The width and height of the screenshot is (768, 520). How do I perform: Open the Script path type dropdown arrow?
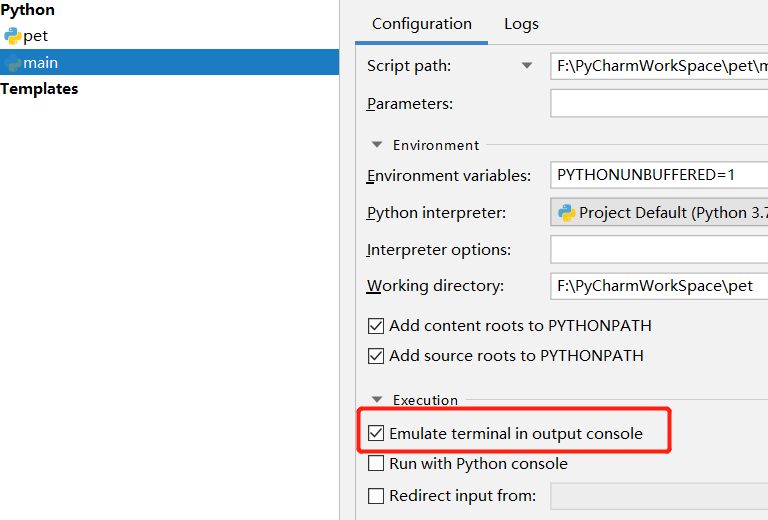click(527, 66)
